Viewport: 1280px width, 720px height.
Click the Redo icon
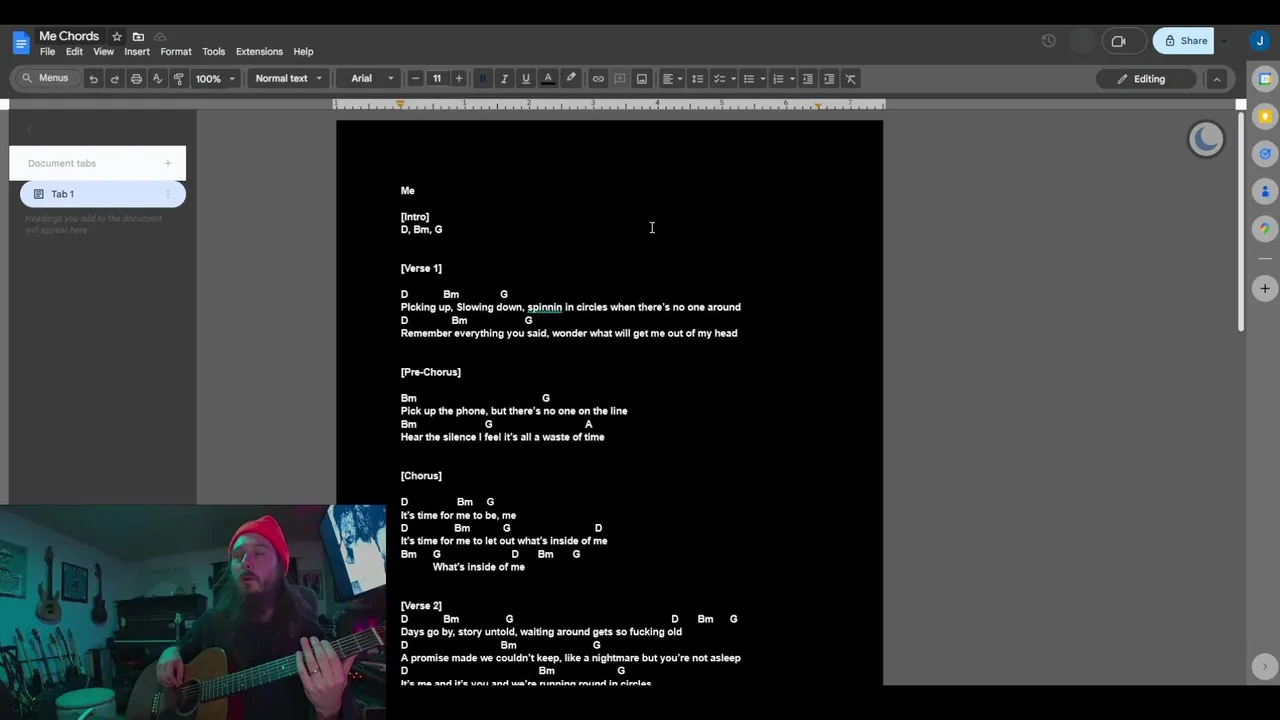(115, 79)
